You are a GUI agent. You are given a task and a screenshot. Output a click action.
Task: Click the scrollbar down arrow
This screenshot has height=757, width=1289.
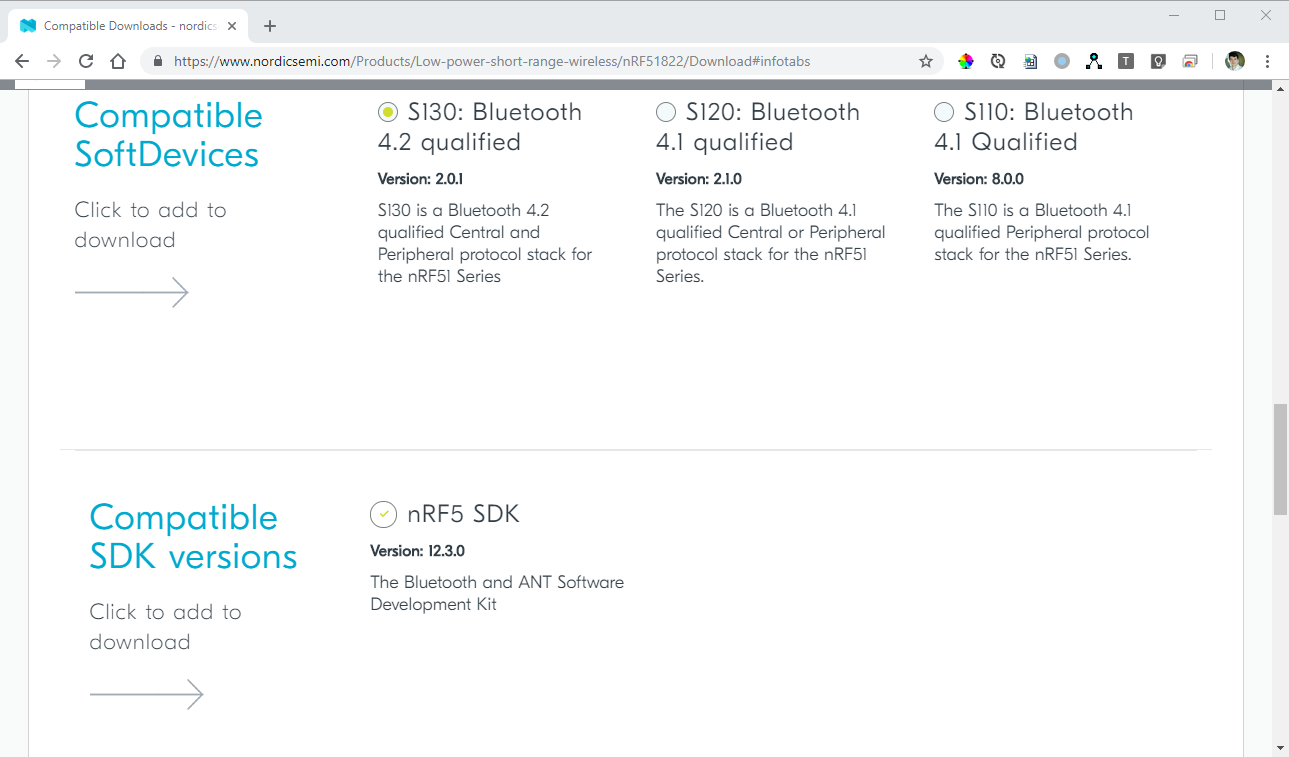click(x=1280, y=748)
